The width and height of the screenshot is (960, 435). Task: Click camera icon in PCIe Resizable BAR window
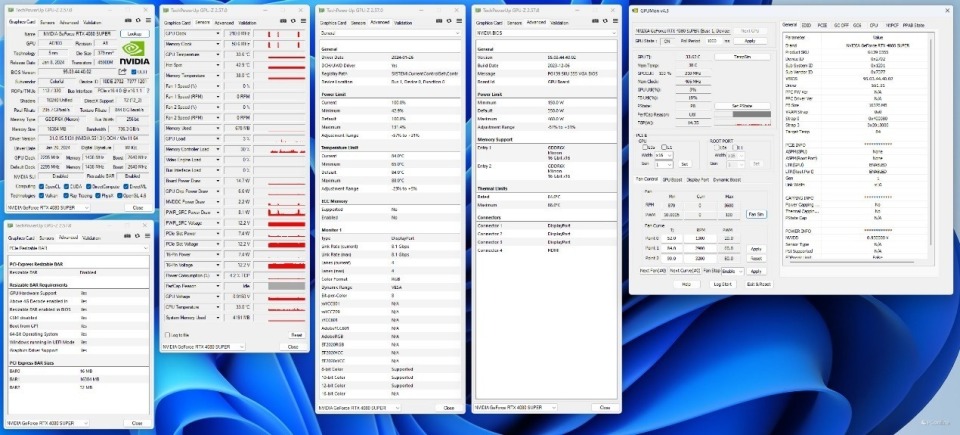[x=129, y=236]
